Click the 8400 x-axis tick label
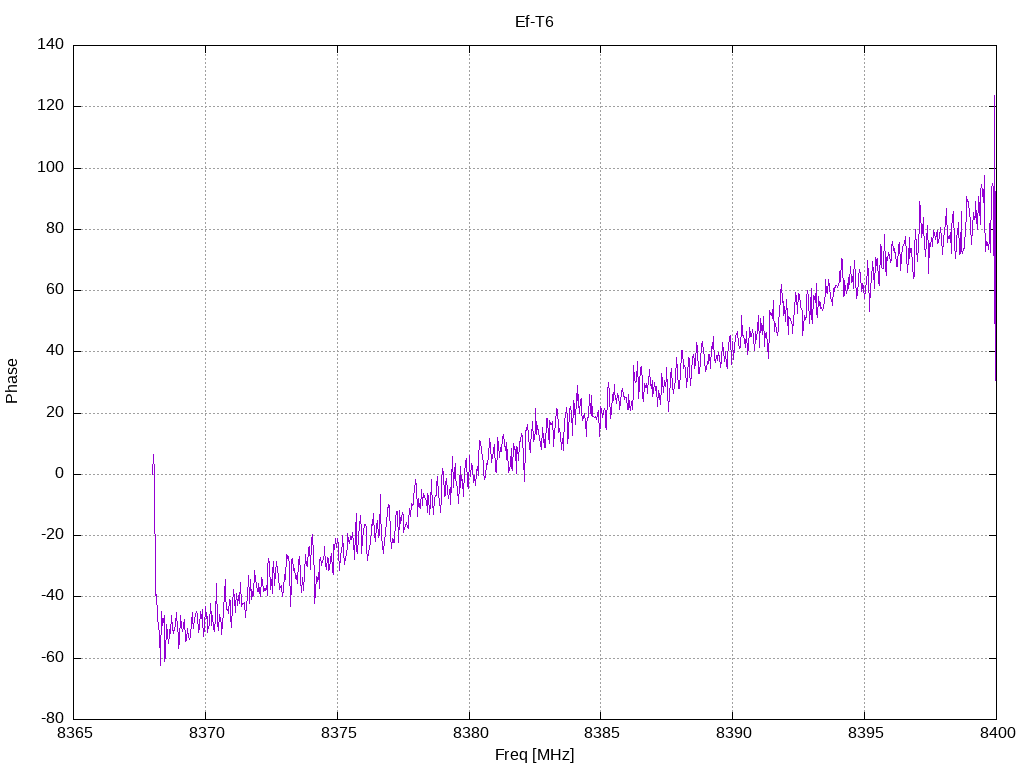This screenshot has width=1024, height=768. point(995,733)
